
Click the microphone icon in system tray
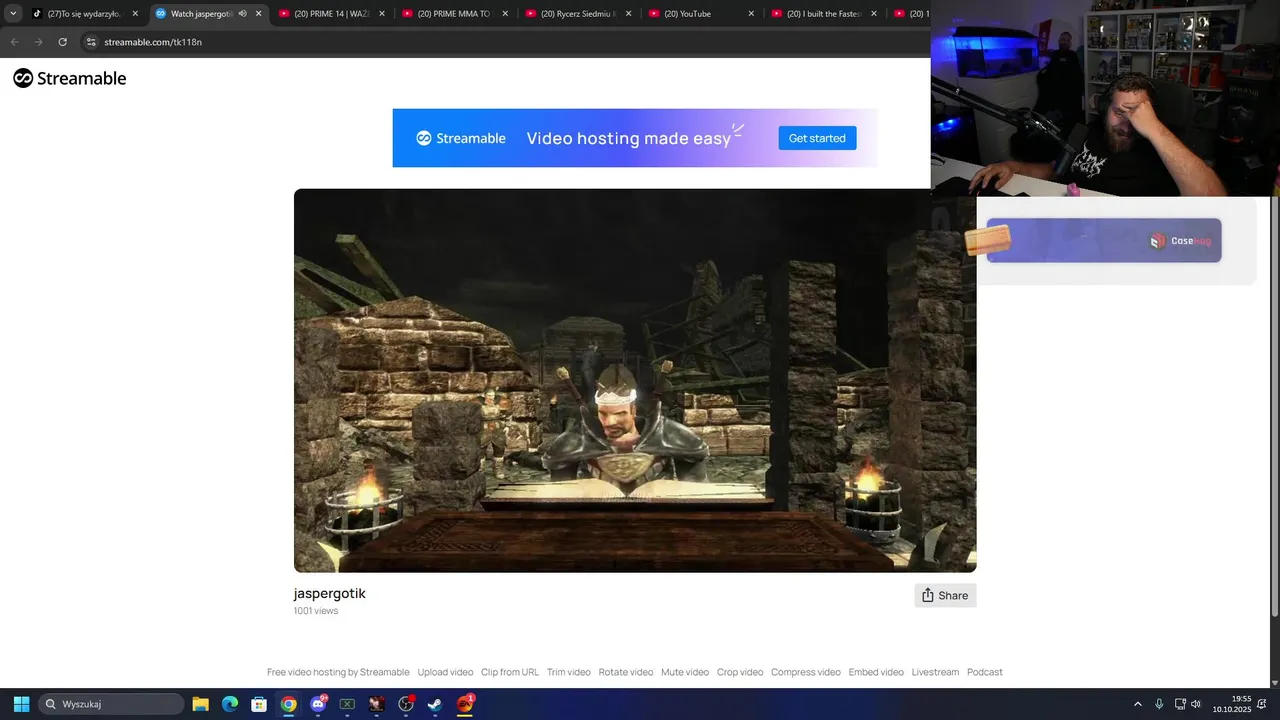(1159, 704)
